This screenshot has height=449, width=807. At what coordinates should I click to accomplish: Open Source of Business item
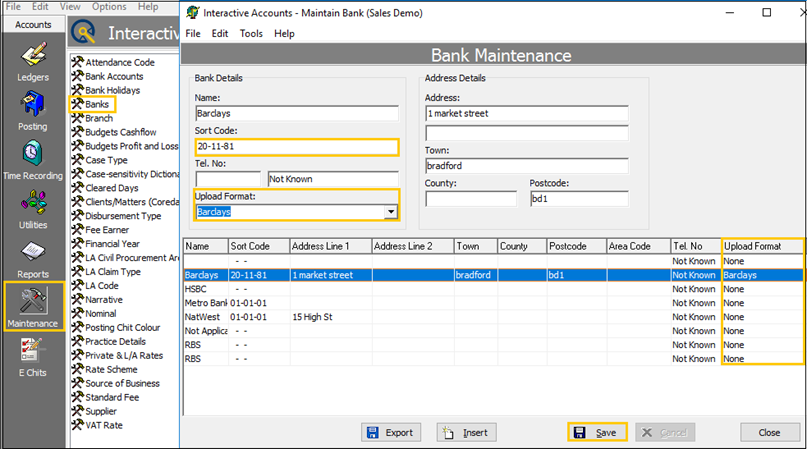122,383
